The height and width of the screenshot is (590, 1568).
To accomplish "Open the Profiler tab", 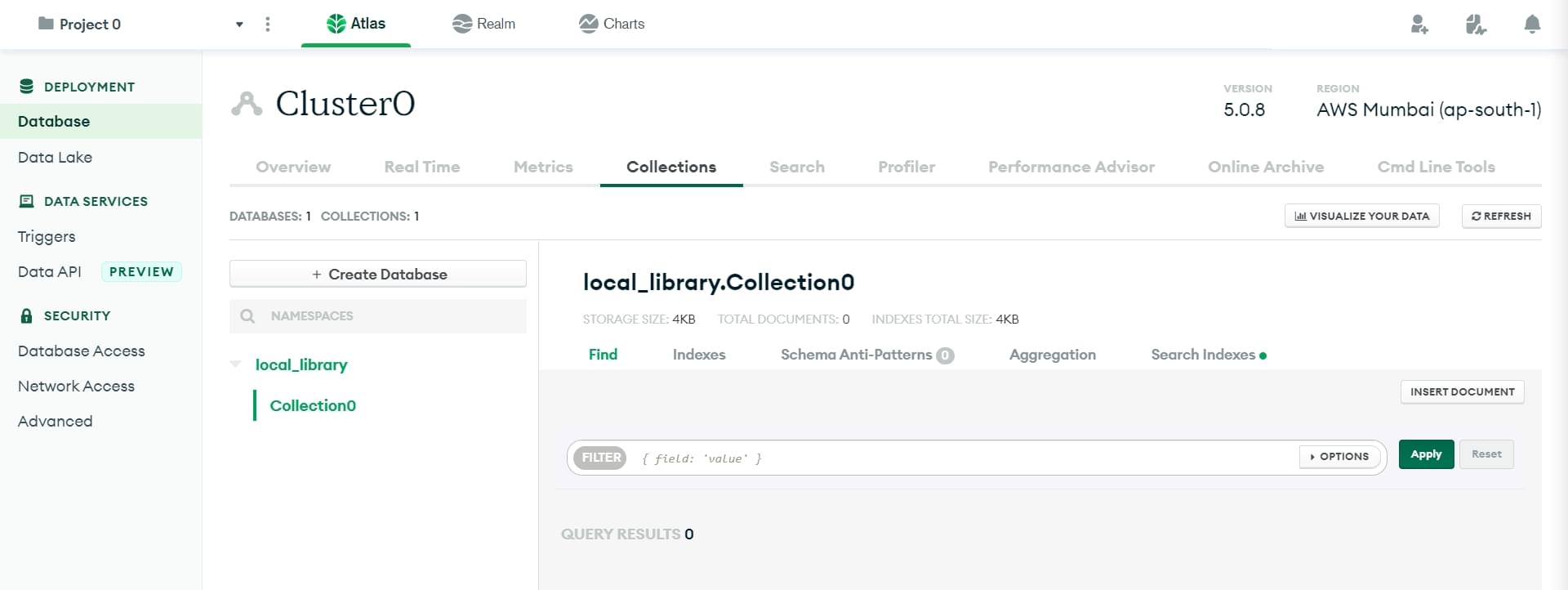I will point(906,167).
